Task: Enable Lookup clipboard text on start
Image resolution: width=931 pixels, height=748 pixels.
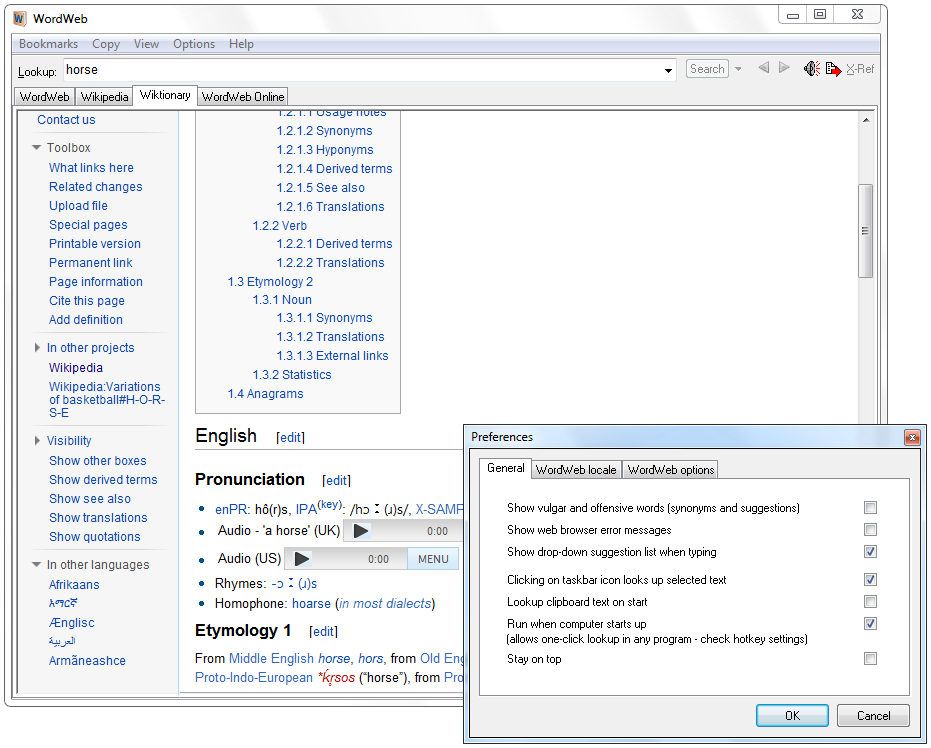Action: (870, 601)
